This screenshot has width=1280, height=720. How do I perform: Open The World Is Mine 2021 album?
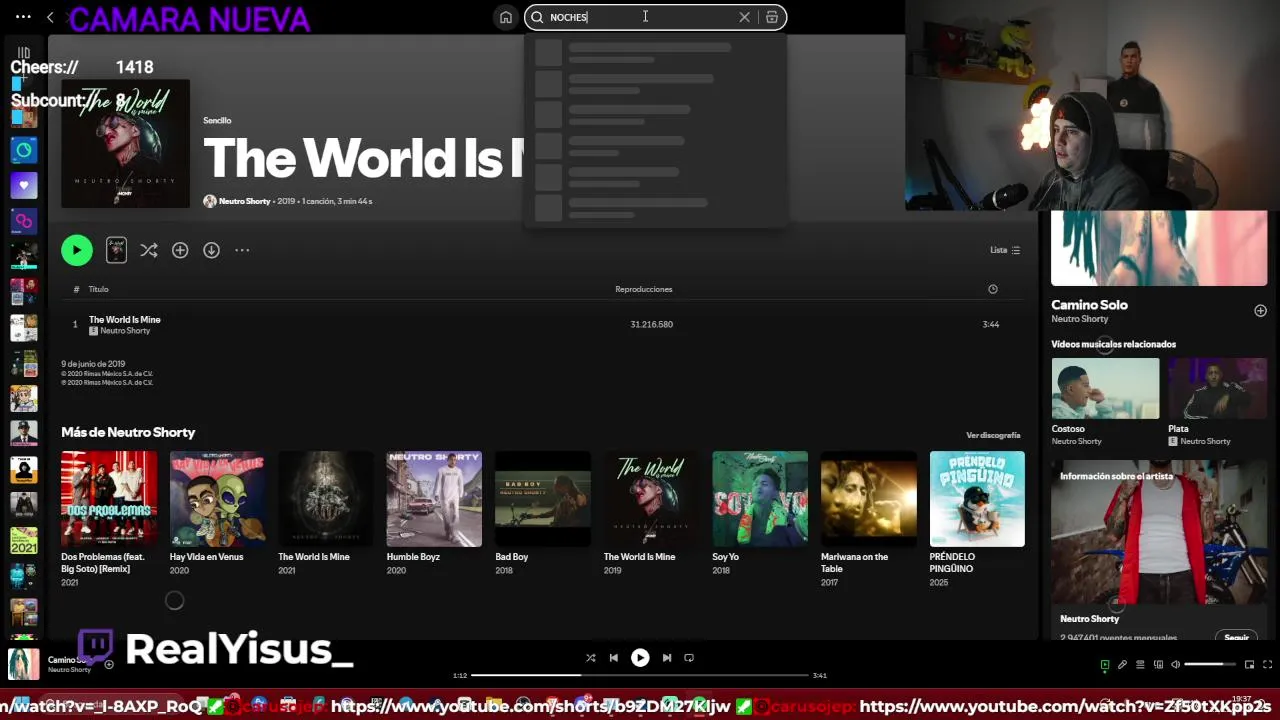[x=326, y=513]
